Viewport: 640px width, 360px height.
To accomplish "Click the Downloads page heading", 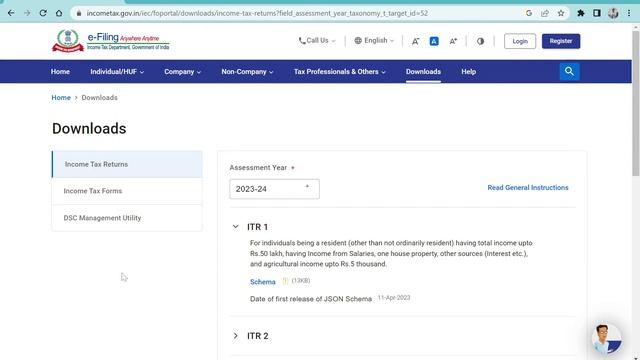I will coord(89,129).
